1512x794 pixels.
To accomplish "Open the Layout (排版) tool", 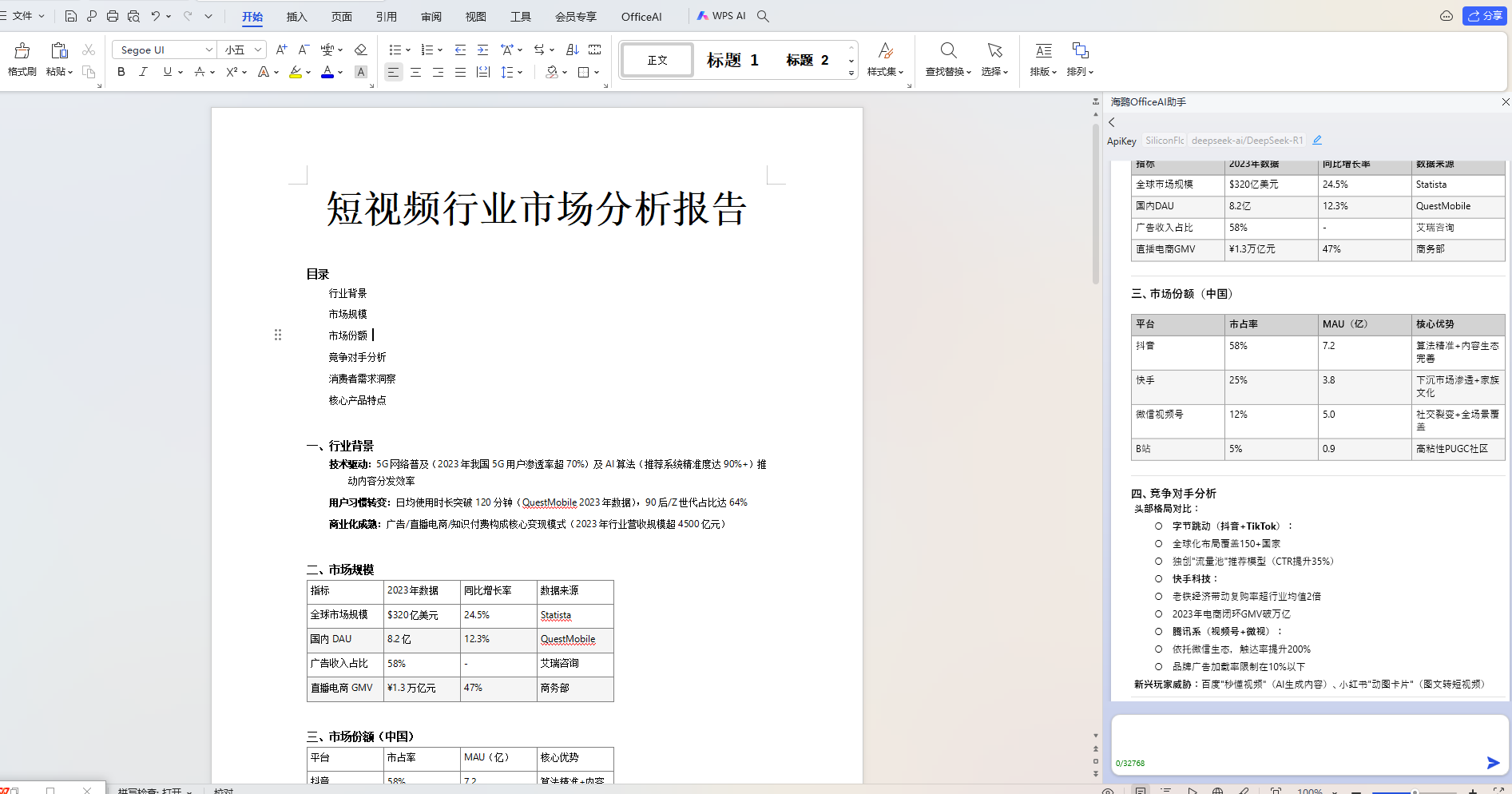I will (1043, 59).
